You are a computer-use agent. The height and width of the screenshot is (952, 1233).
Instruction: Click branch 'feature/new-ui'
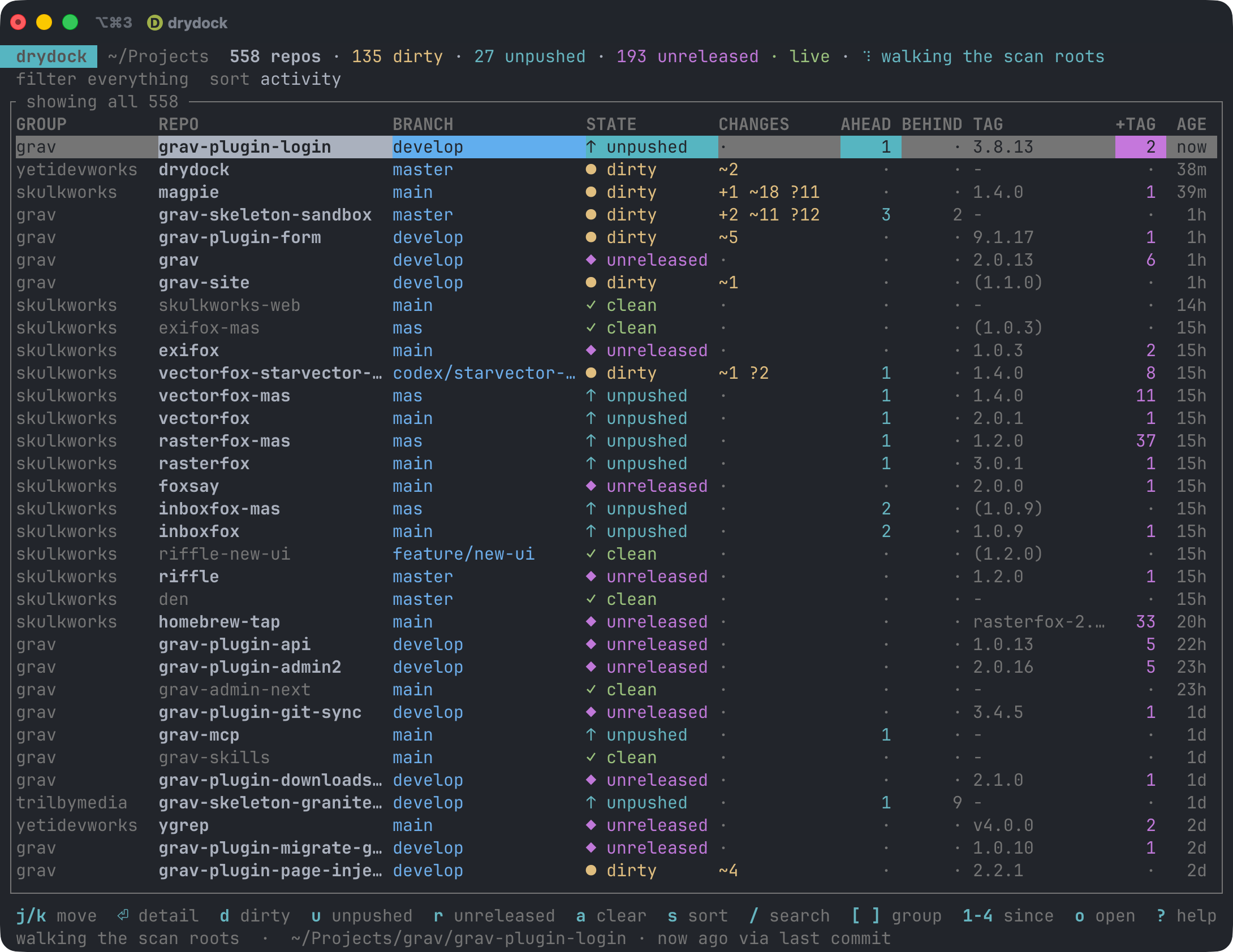point(464,554)
